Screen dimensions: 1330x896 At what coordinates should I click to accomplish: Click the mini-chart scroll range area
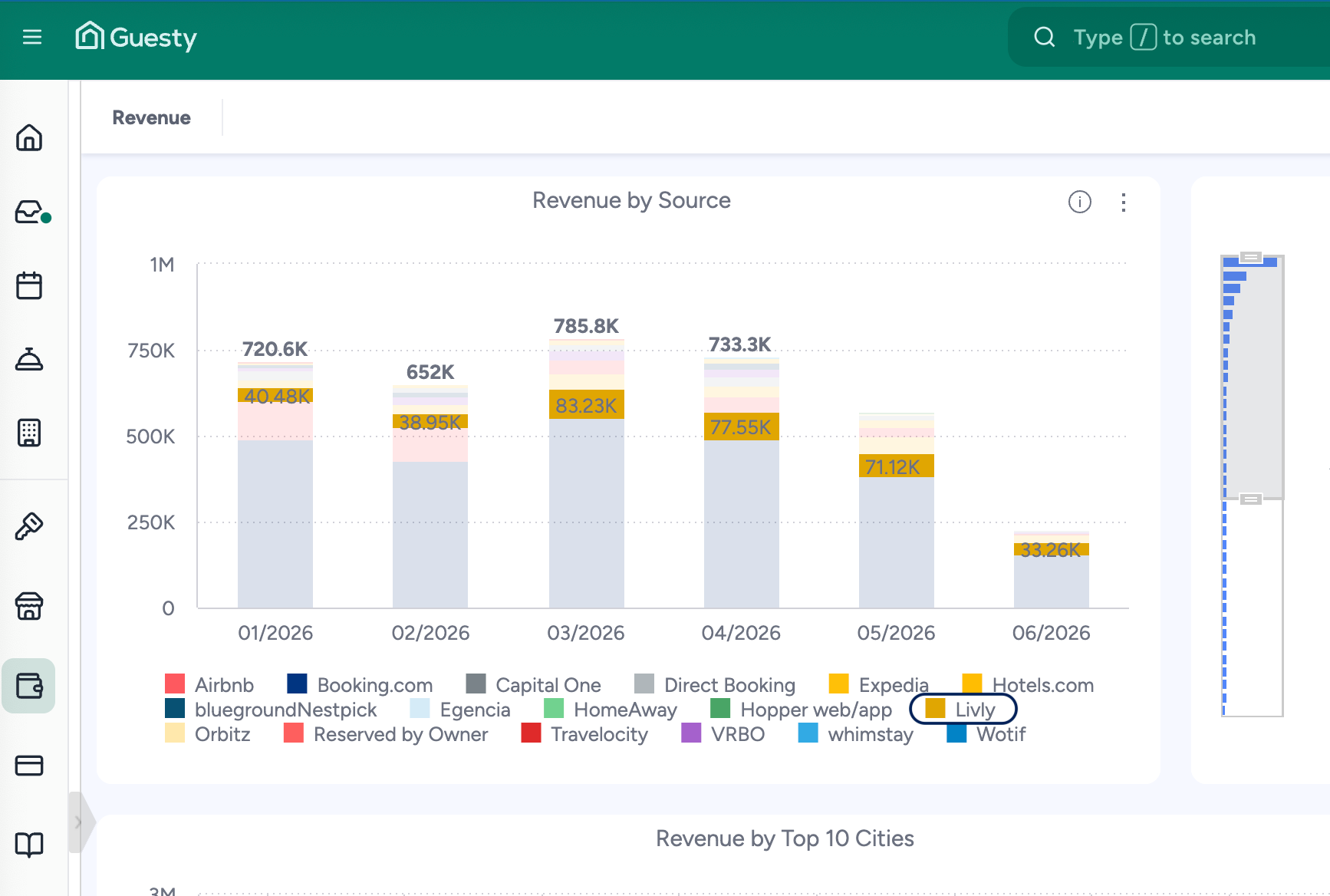point(1252,378)
